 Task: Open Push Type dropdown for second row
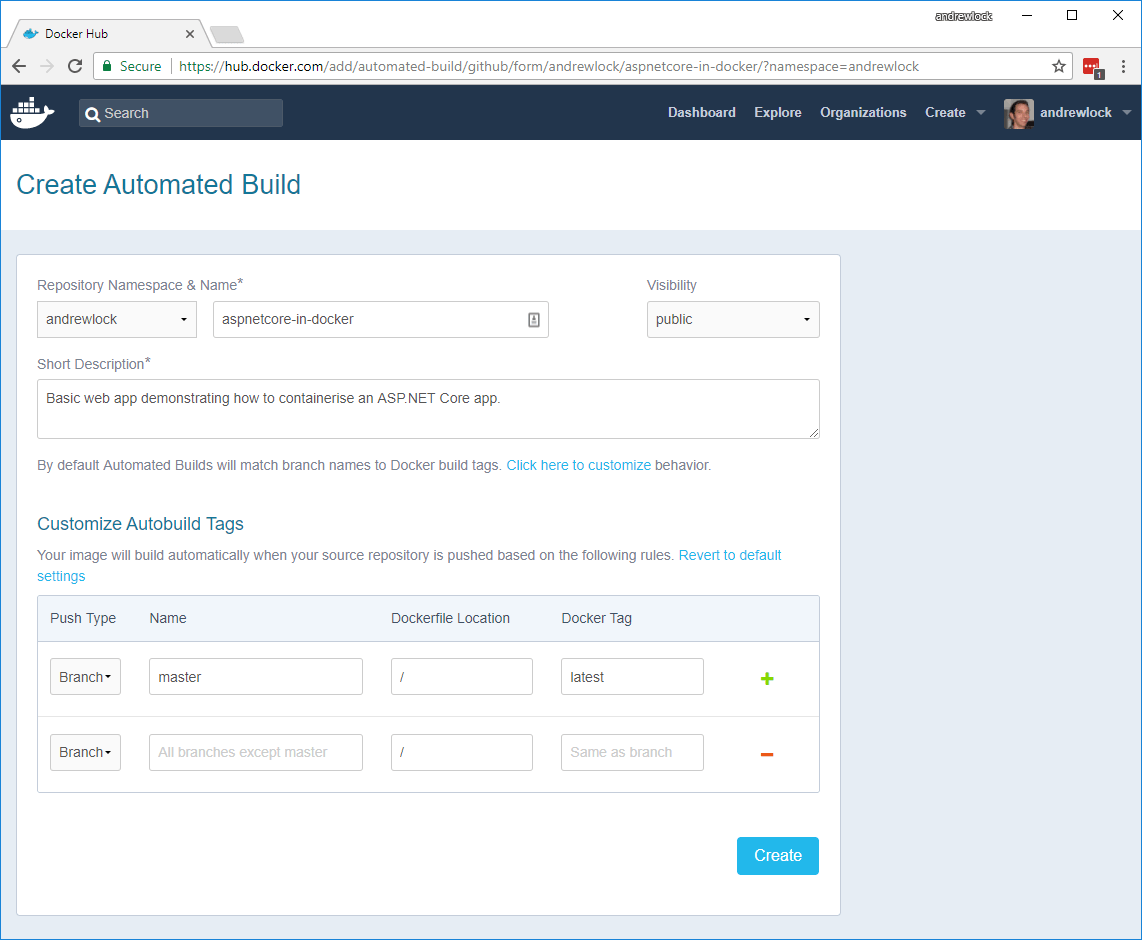85,752
